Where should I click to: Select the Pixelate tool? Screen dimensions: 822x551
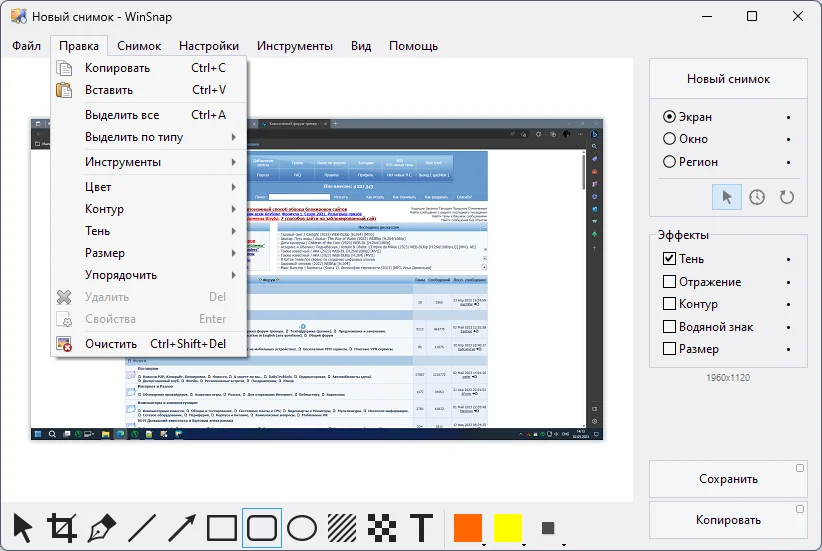[382, 528]
